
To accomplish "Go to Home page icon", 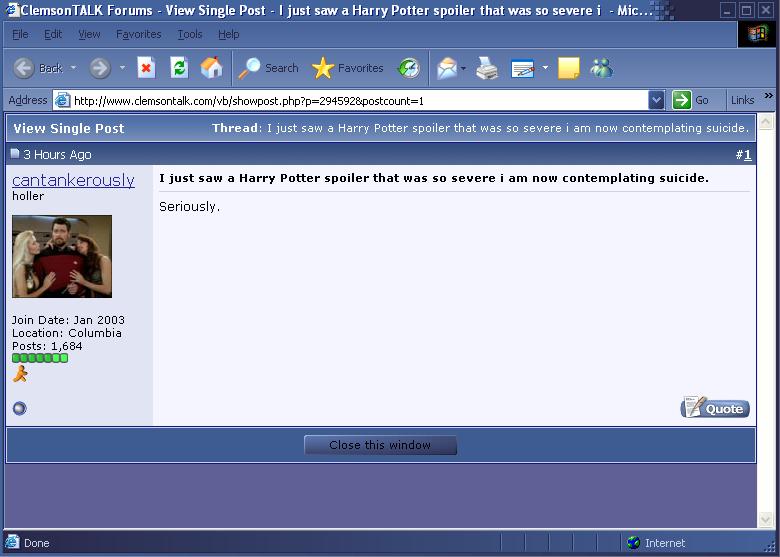I will point(211,68).
